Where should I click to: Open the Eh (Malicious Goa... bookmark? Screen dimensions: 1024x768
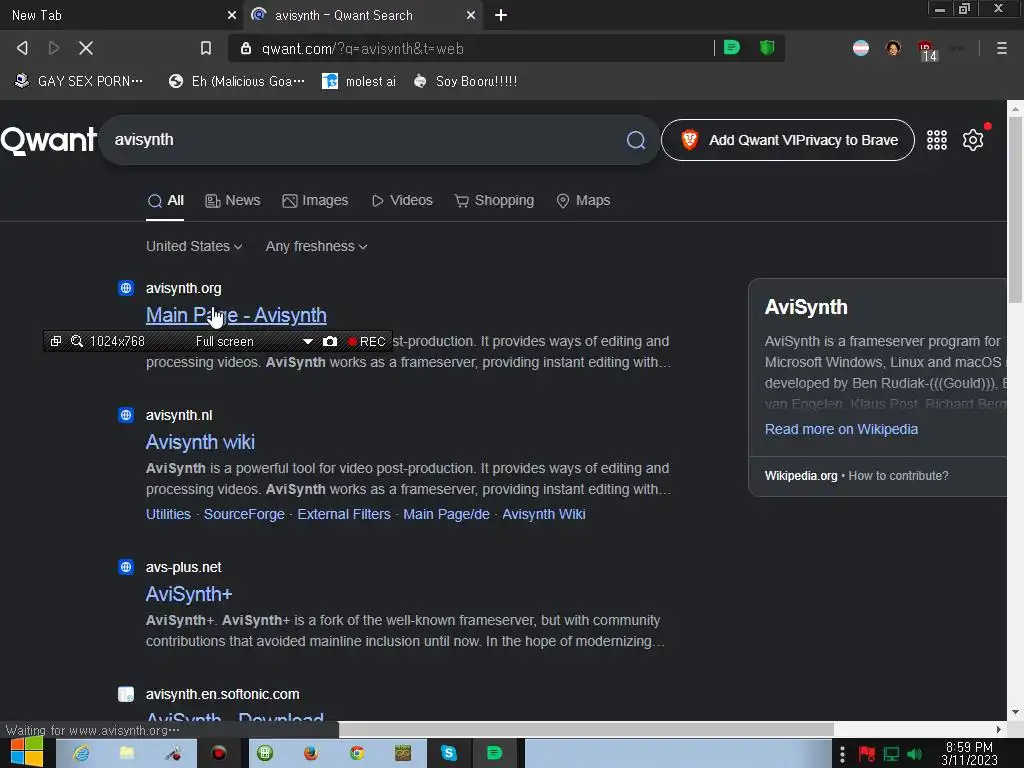(x=237, y=81)
